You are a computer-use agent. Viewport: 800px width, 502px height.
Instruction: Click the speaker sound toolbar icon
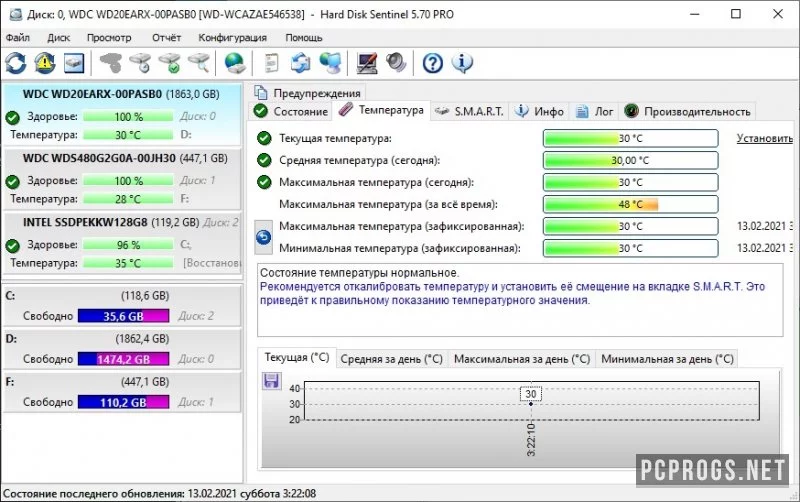pyautogui.click(x=396, y=63)
